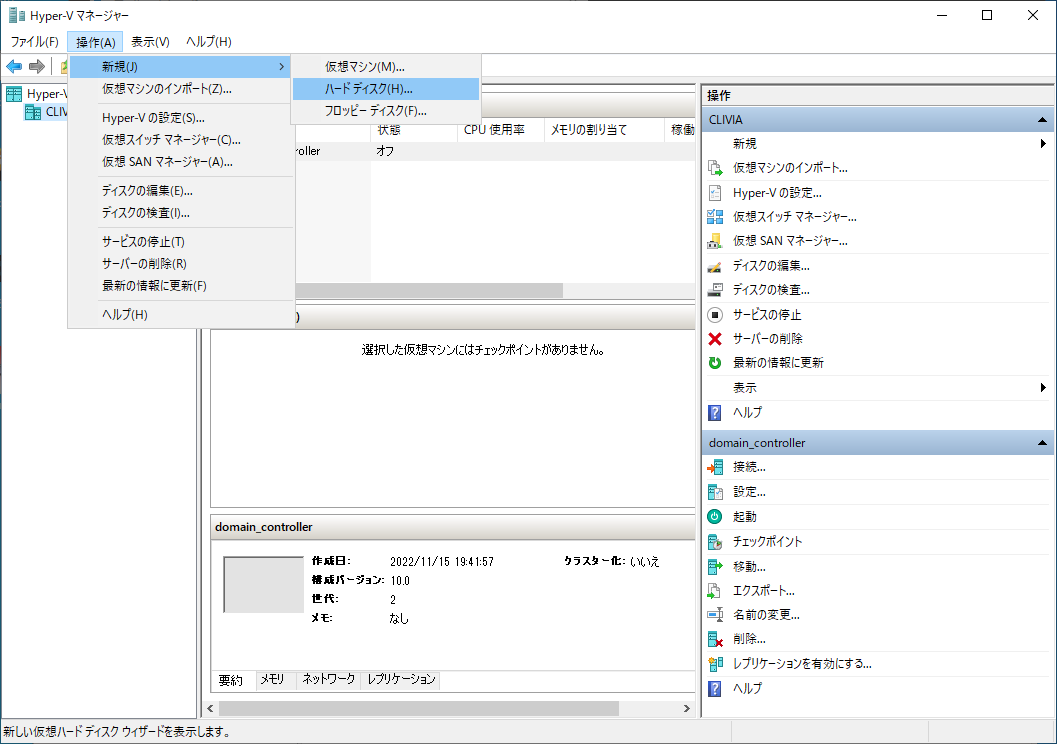The image size is (1057, 744).
Task: Open the 操作(A) menu in the menu bar
Action: [95, 42]
